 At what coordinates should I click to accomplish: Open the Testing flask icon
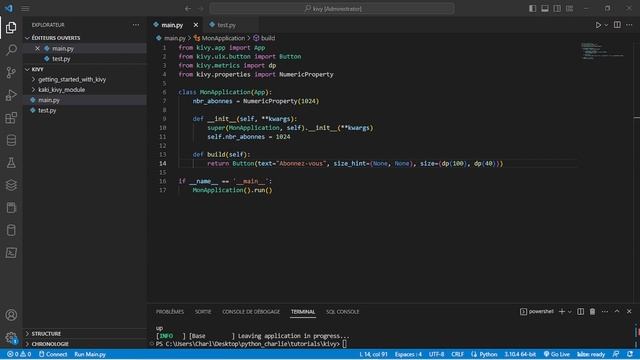click(x=11, y=163)
